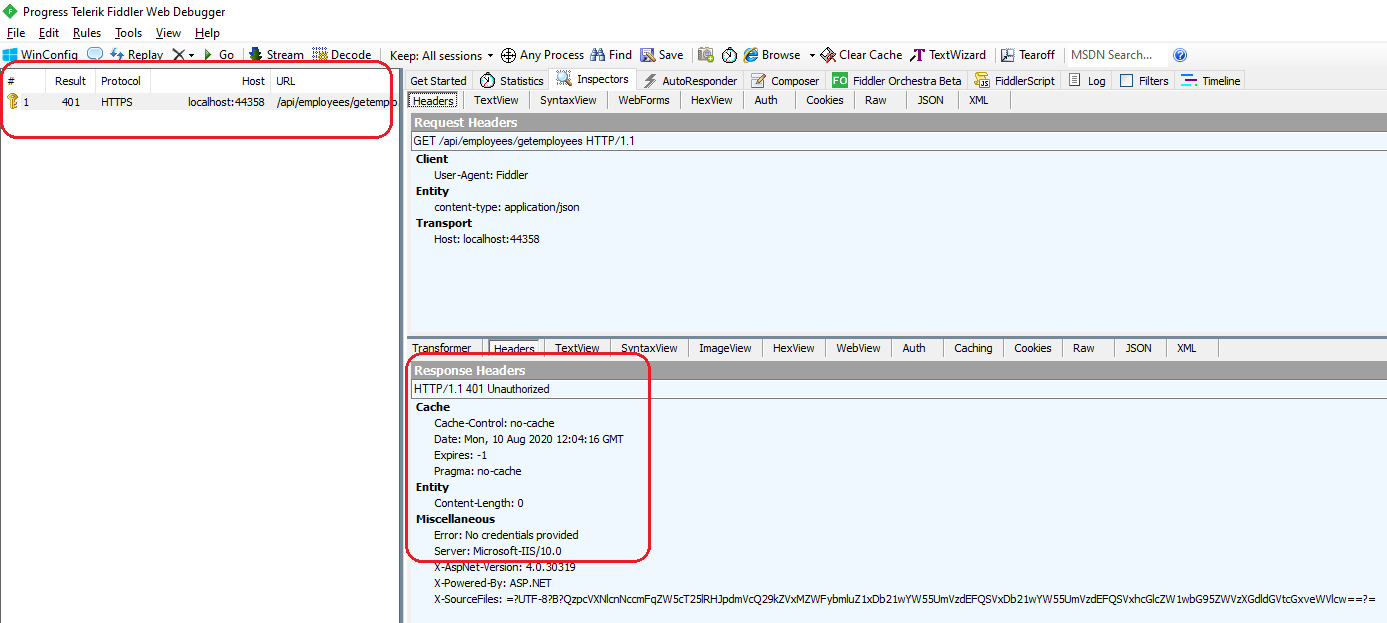This screenshot has width=1387, height=623.
Task: Click the MSDN Search input box
Action: click(1116, 55)
